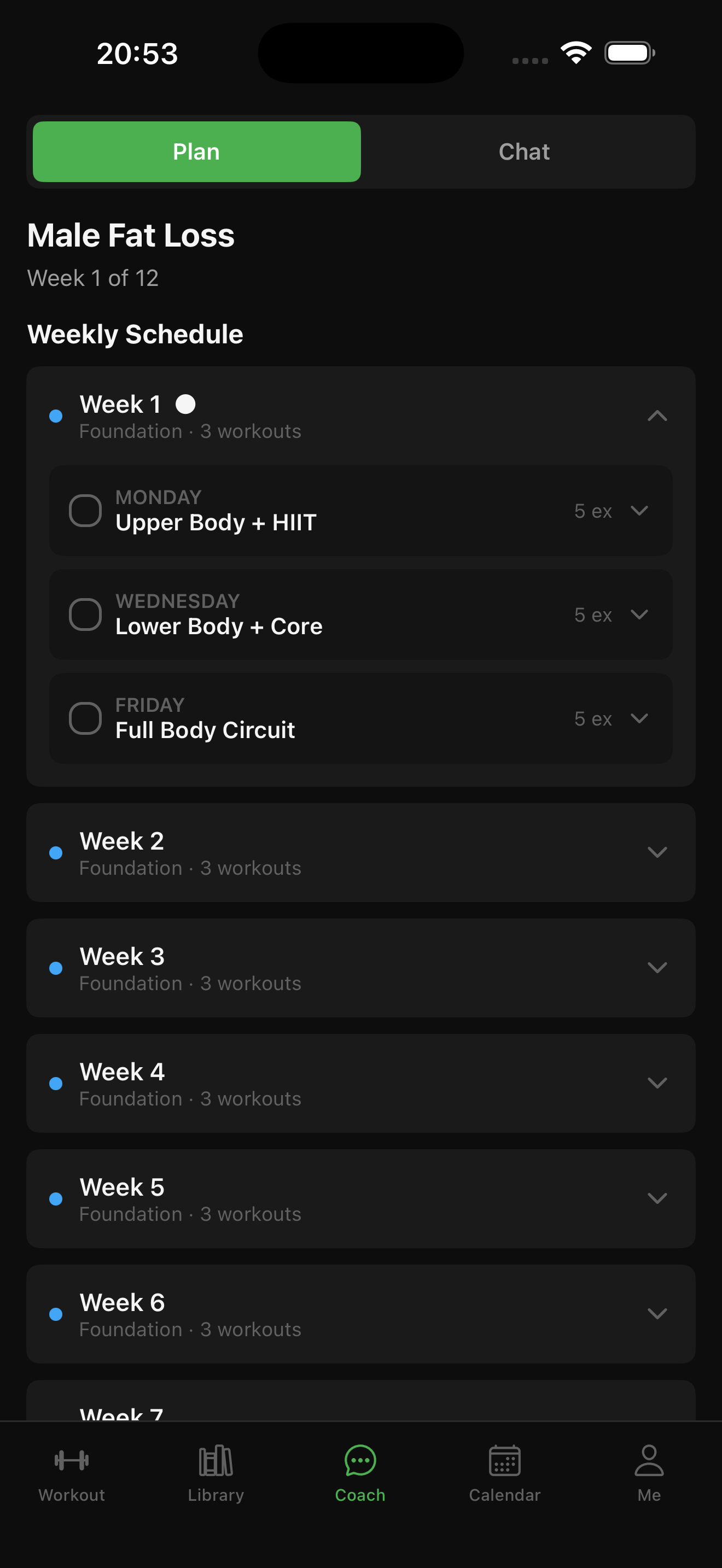
Task: Check off Monday Upper Body + HIIT workout
Action: tap(85, 511)
